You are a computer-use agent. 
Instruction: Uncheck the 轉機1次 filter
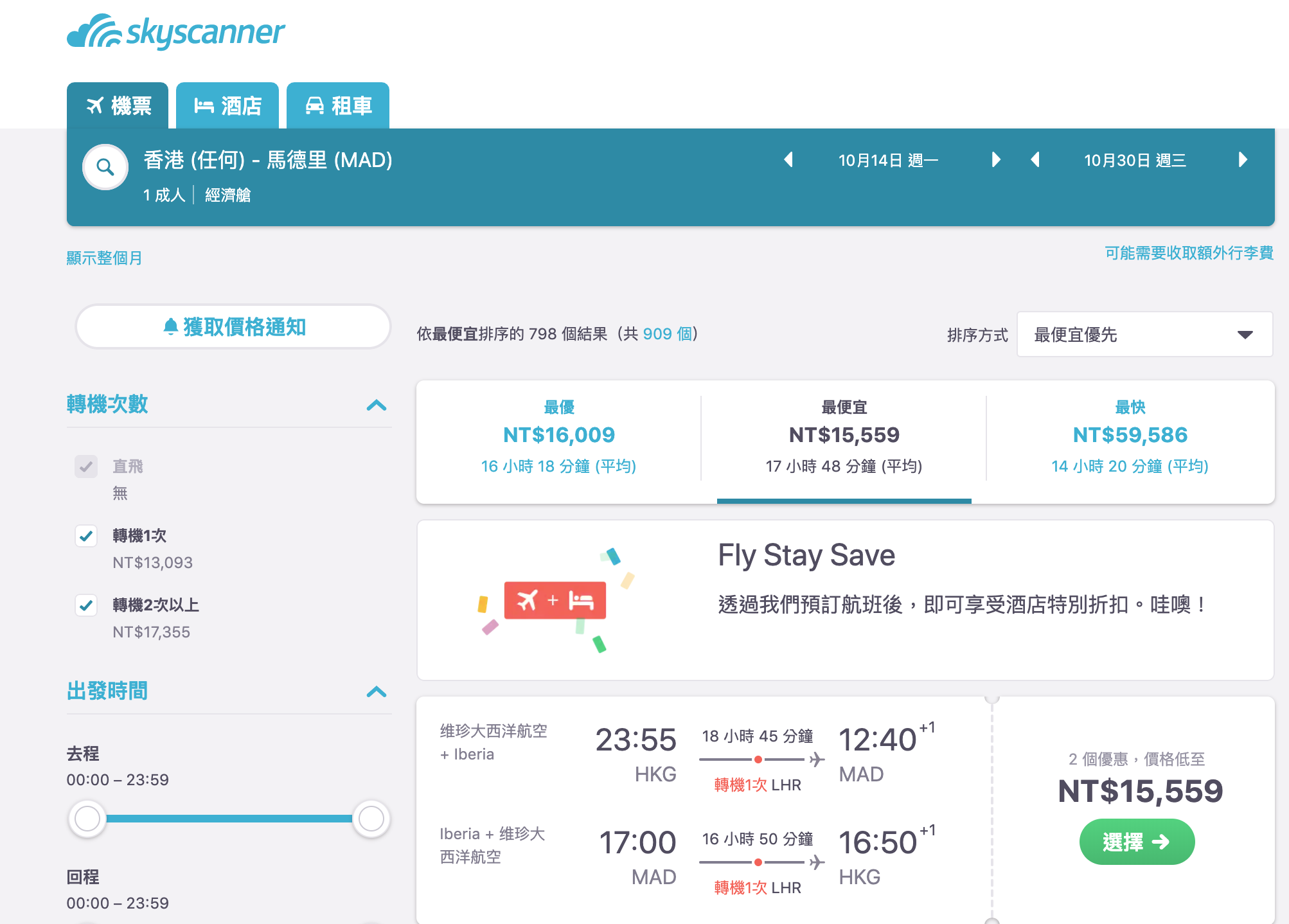[x=86, y=536]
